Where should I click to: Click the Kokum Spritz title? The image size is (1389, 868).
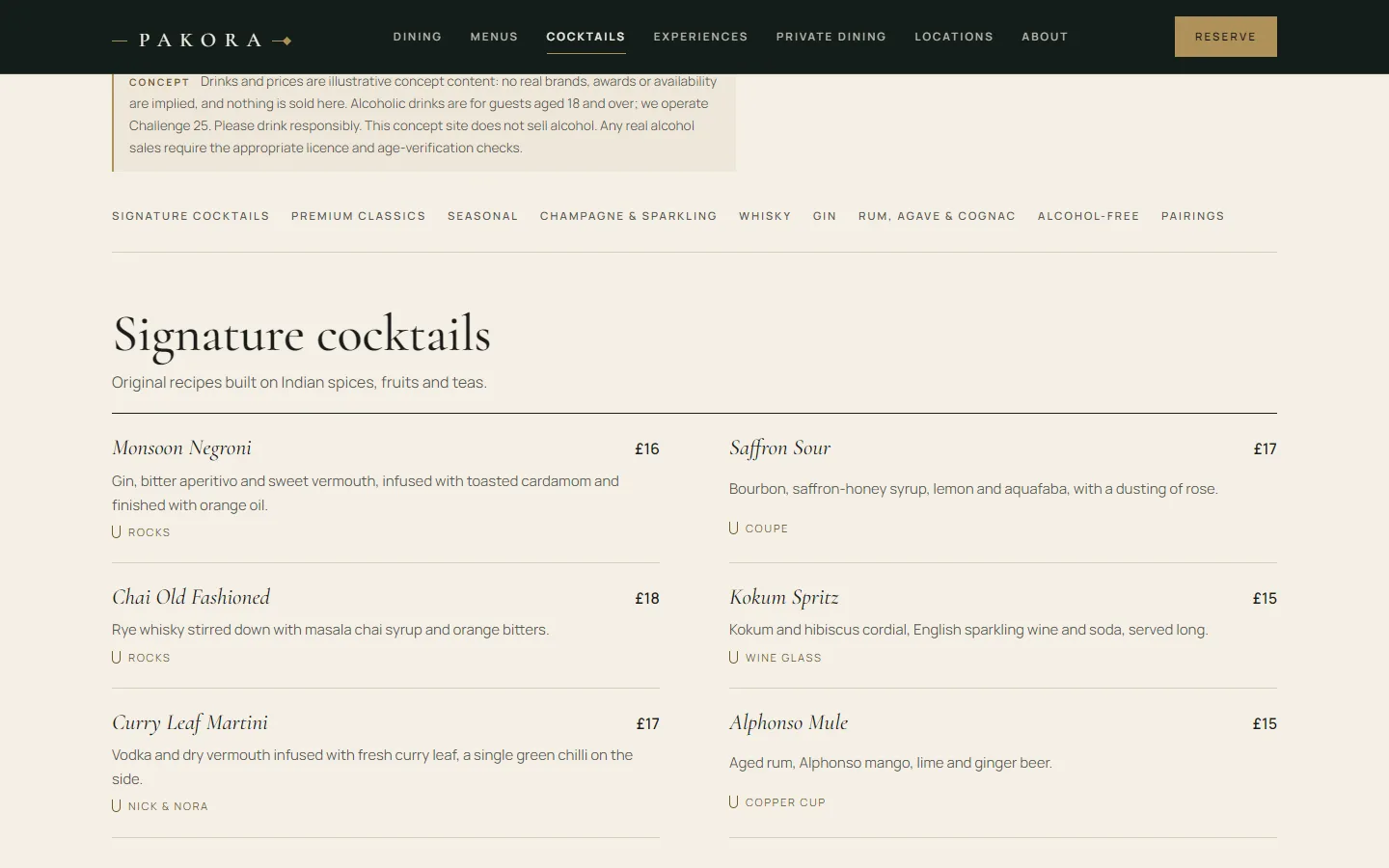coord(784,598)
